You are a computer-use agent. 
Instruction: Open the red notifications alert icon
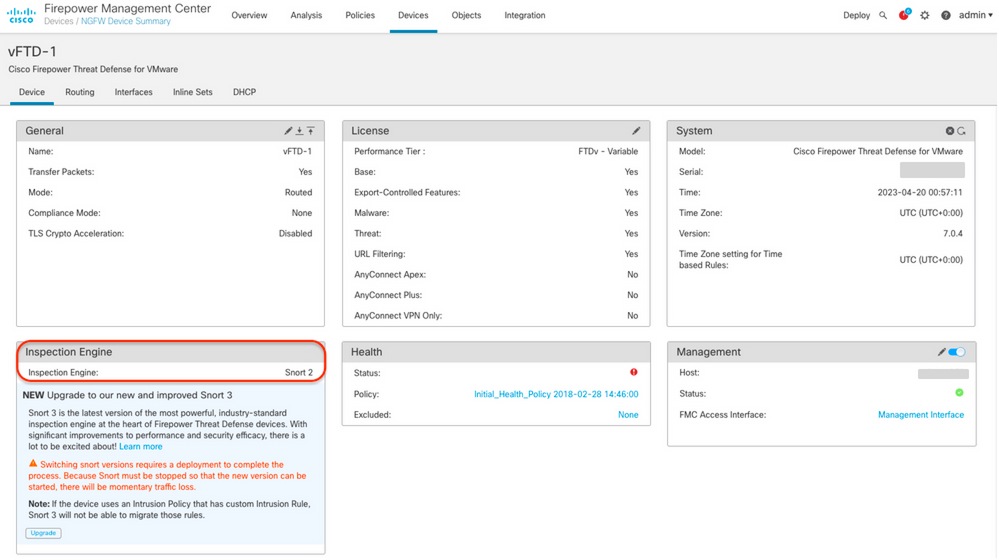click(x=904, y=16)
